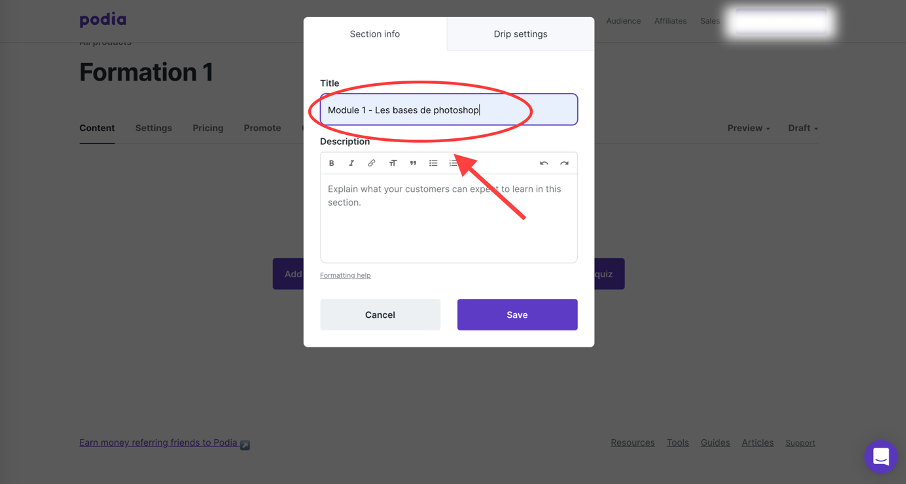Insert a link via toolbar icon
This screenshot has height=484, width=906.
click(372, 163)
